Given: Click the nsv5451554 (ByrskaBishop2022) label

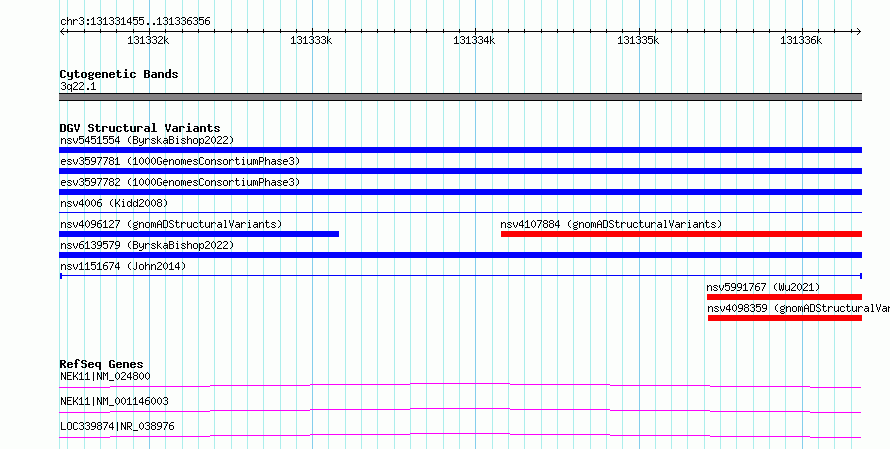Looking at the screenshot, I should (x=147, y=140).
